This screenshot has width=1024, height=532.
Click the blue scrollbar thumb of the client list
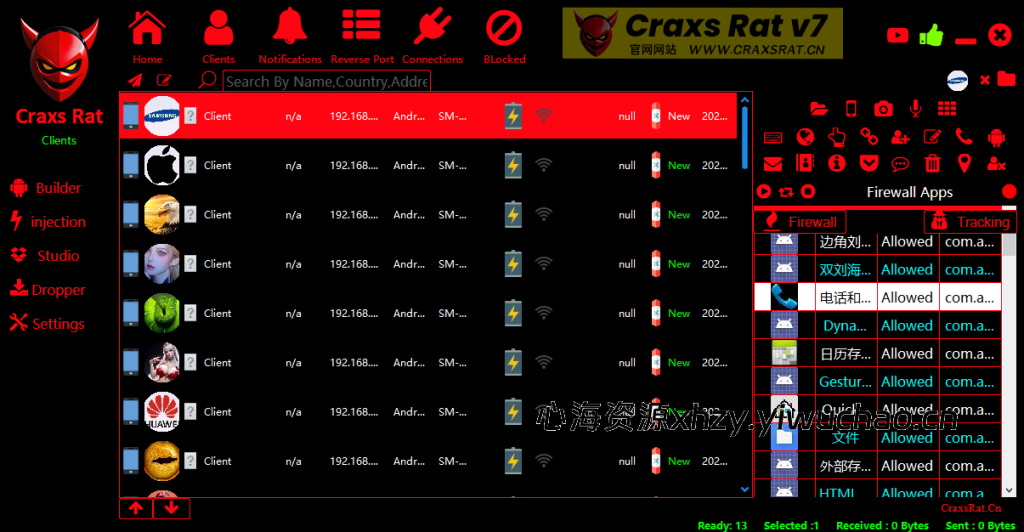coord(744,138)
